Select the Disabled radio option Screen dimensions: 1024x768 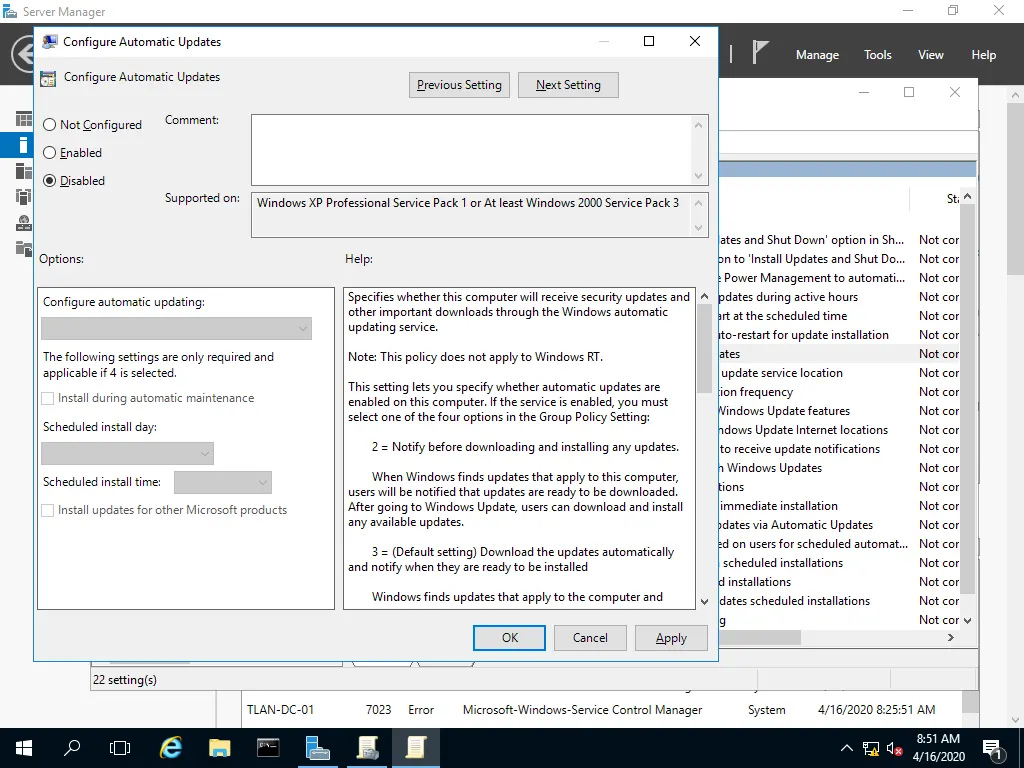[x=50, y=181]
